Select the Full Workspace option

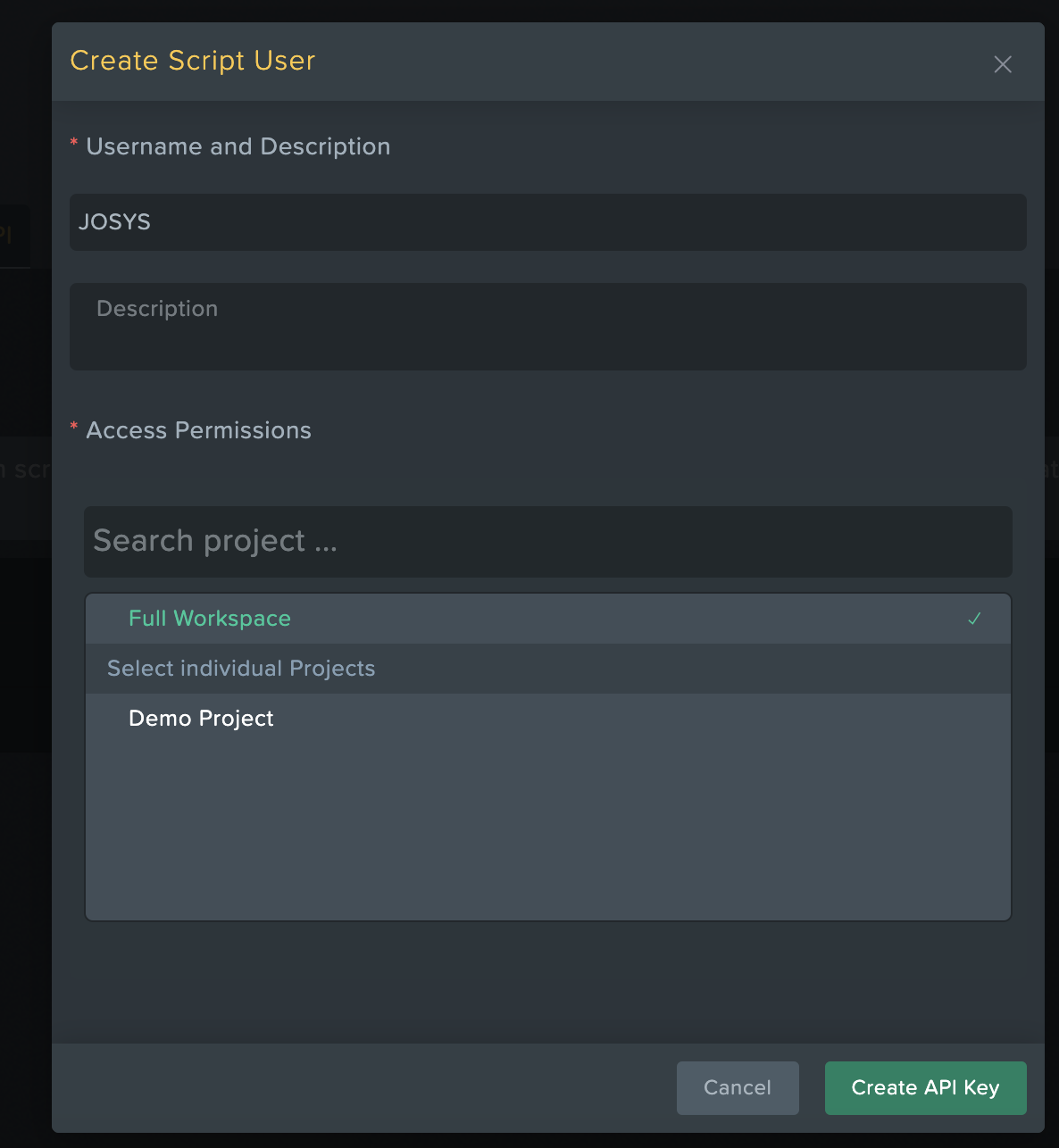coord(210,619)
